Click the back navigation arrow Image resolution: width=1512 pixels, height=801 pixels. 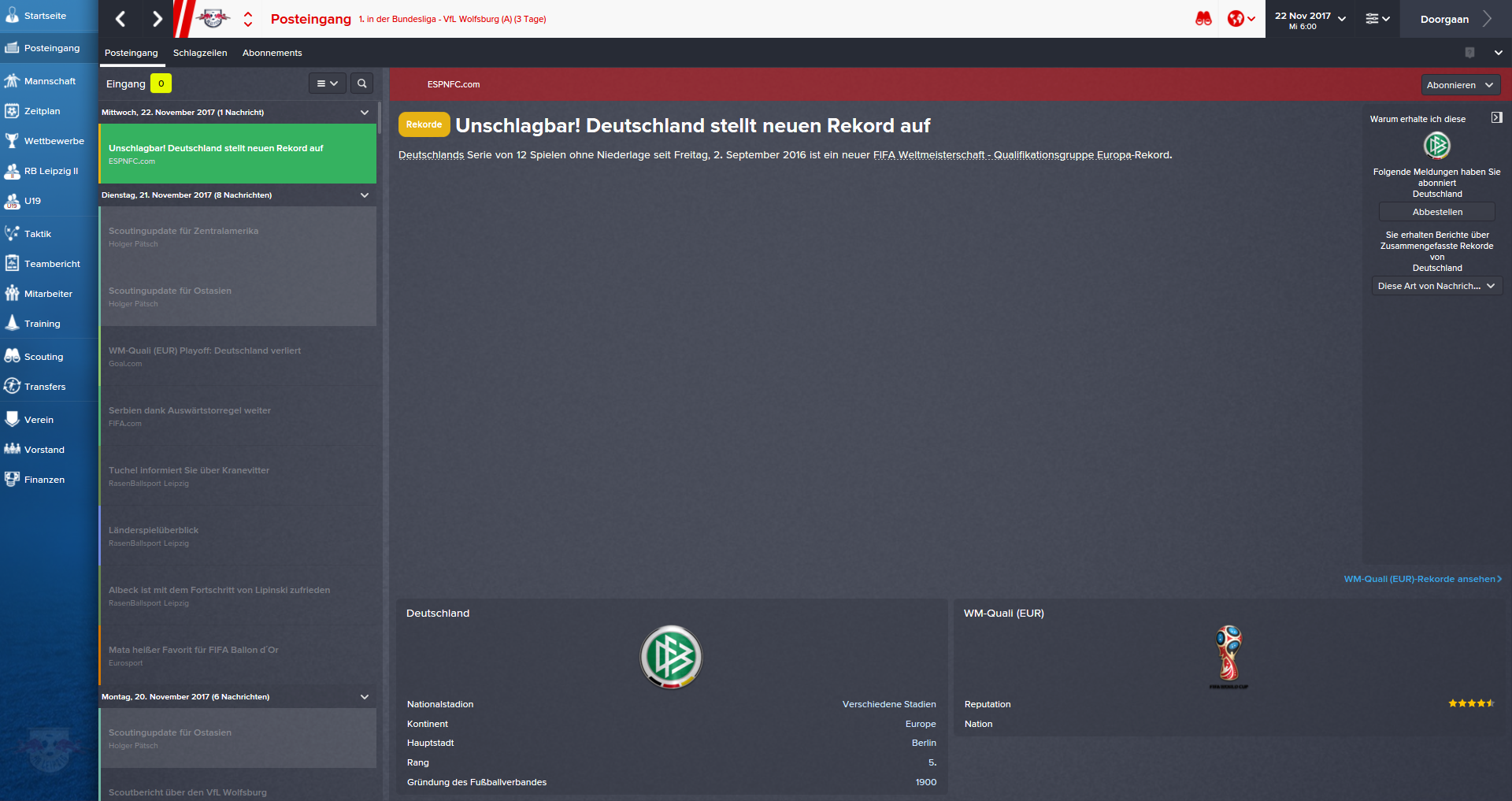pos(120,19)
